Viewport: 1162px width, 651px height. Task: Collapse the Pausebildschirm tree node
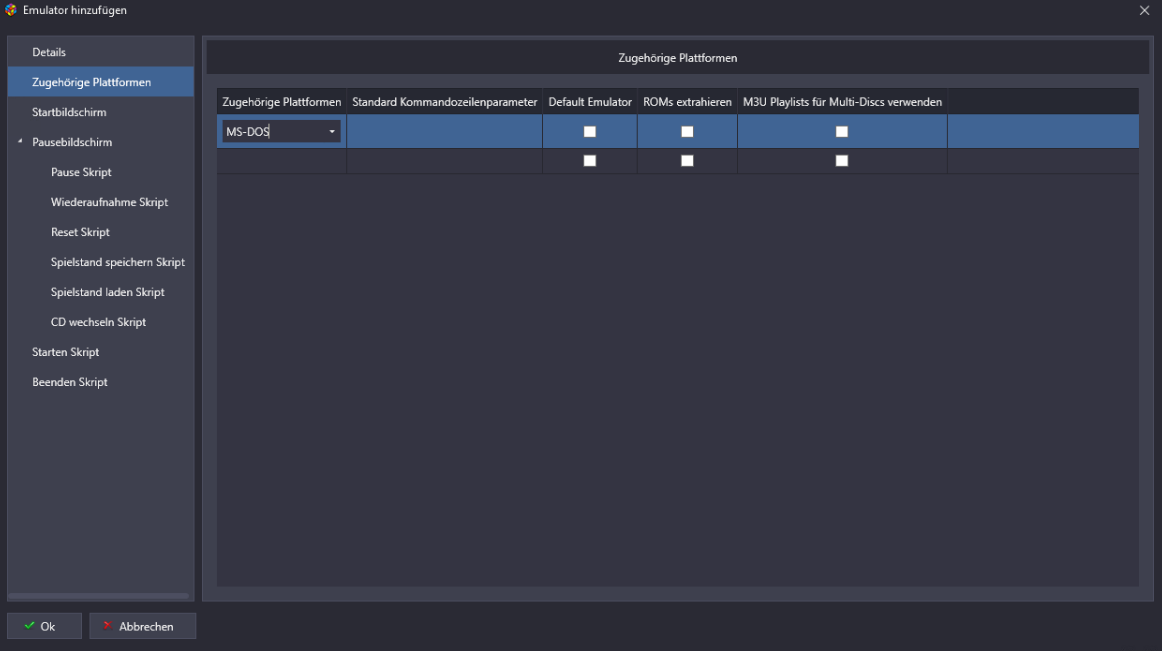click(20, 142)
